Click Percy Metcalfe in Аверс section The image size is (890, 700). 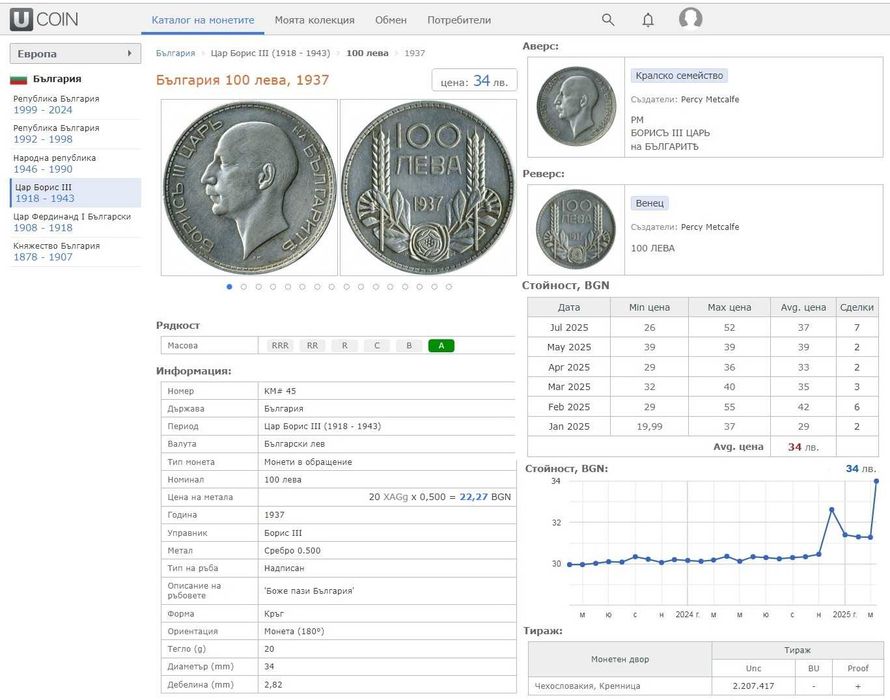(710, 99)
